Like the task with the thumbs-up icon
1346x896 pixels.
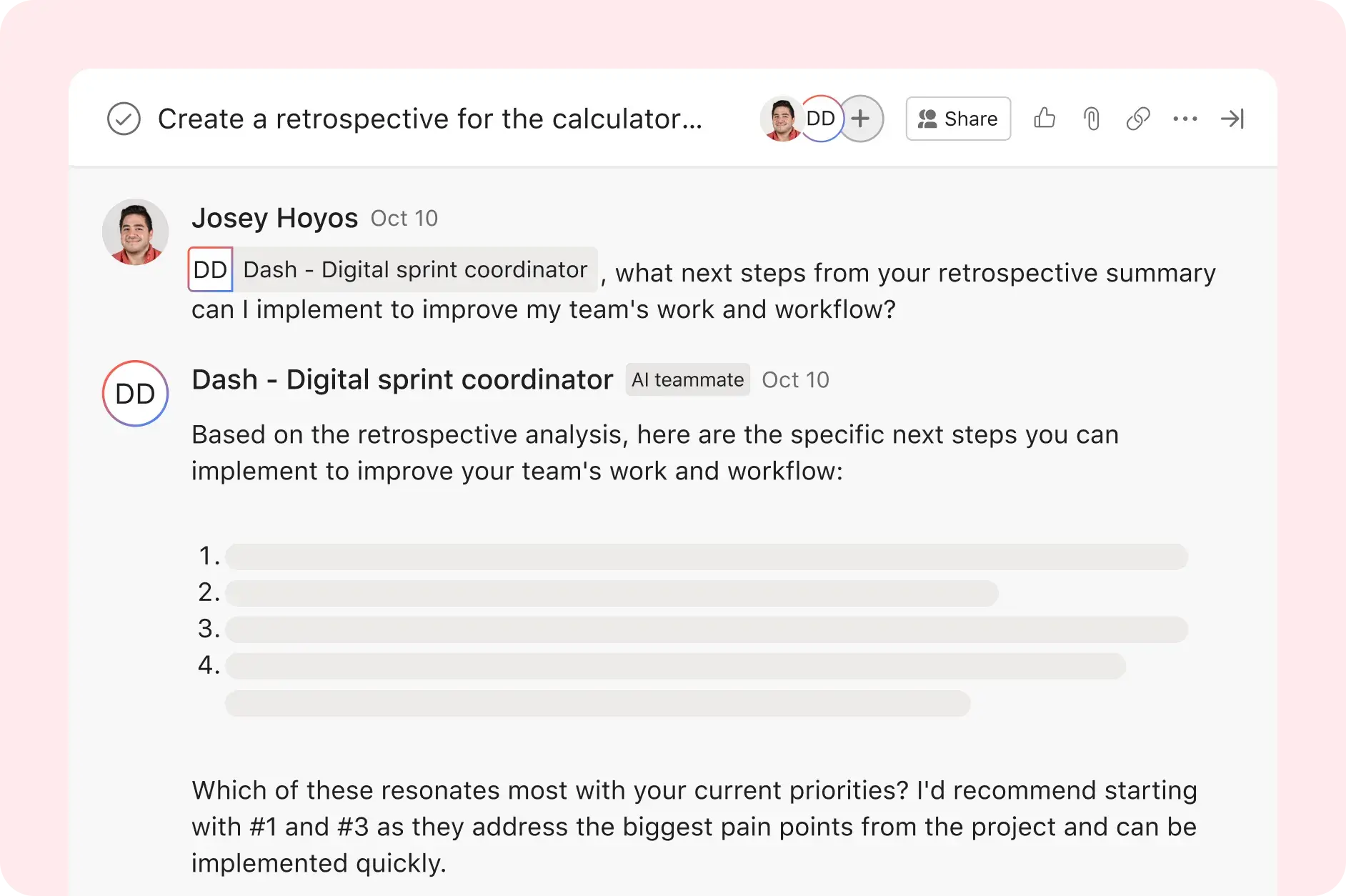[x=1045, y=119]
